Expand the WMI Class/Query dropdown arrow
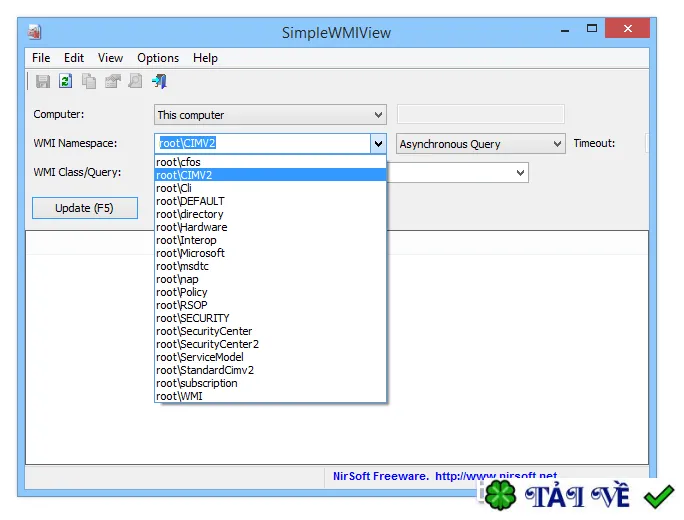This screenshot has width=684, height=520. click(x=520, y=173)
